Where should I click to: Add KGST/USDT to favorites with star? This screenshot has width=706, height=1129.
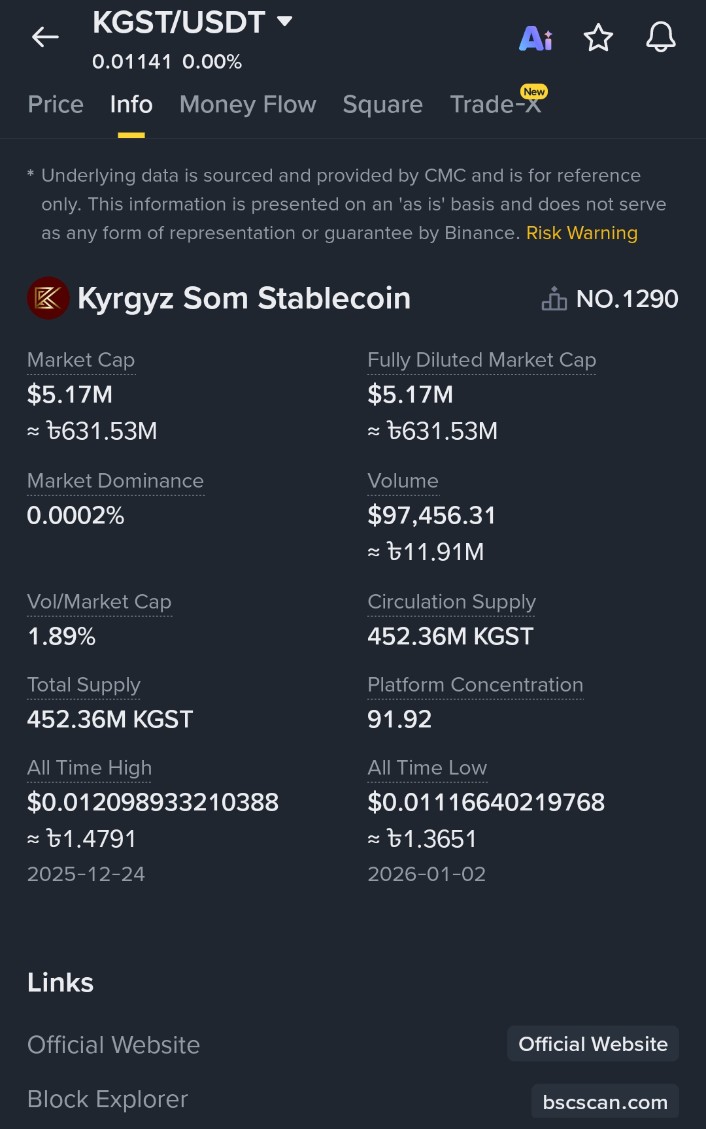[598, 38]
